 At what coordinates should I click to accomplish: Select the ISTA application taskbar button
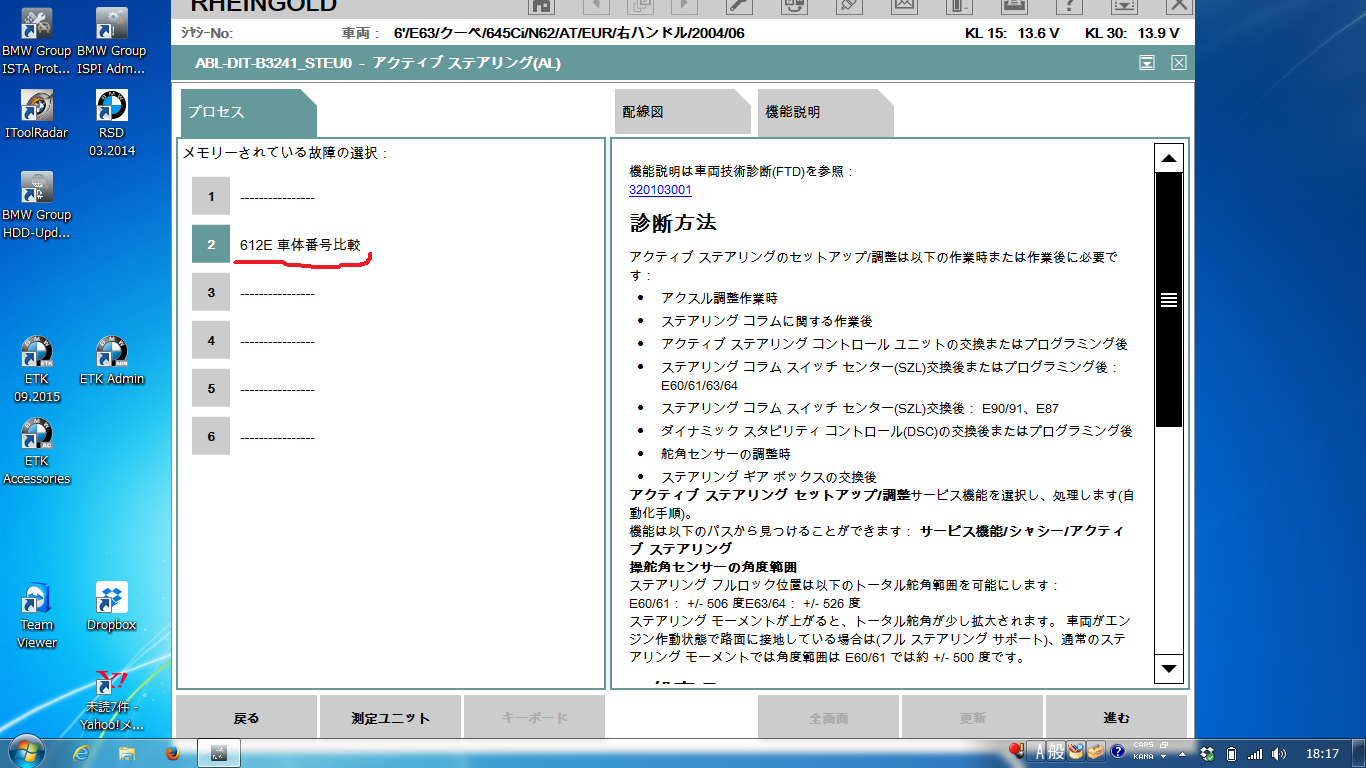tap(219, 752)
